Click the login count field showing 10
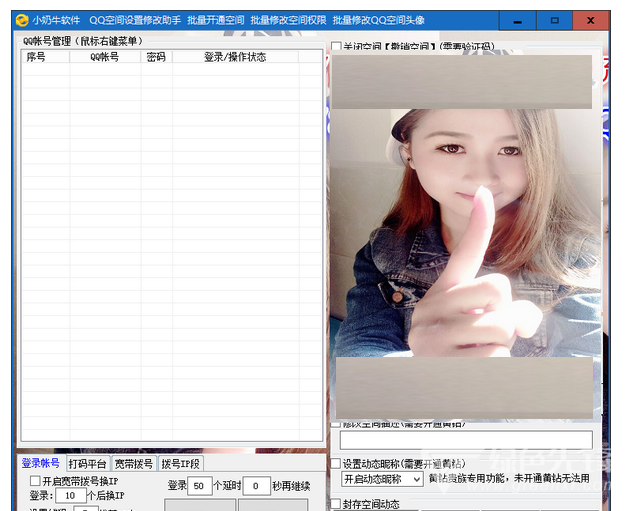The width and height of the screenshot is (635, 511). 71,496
